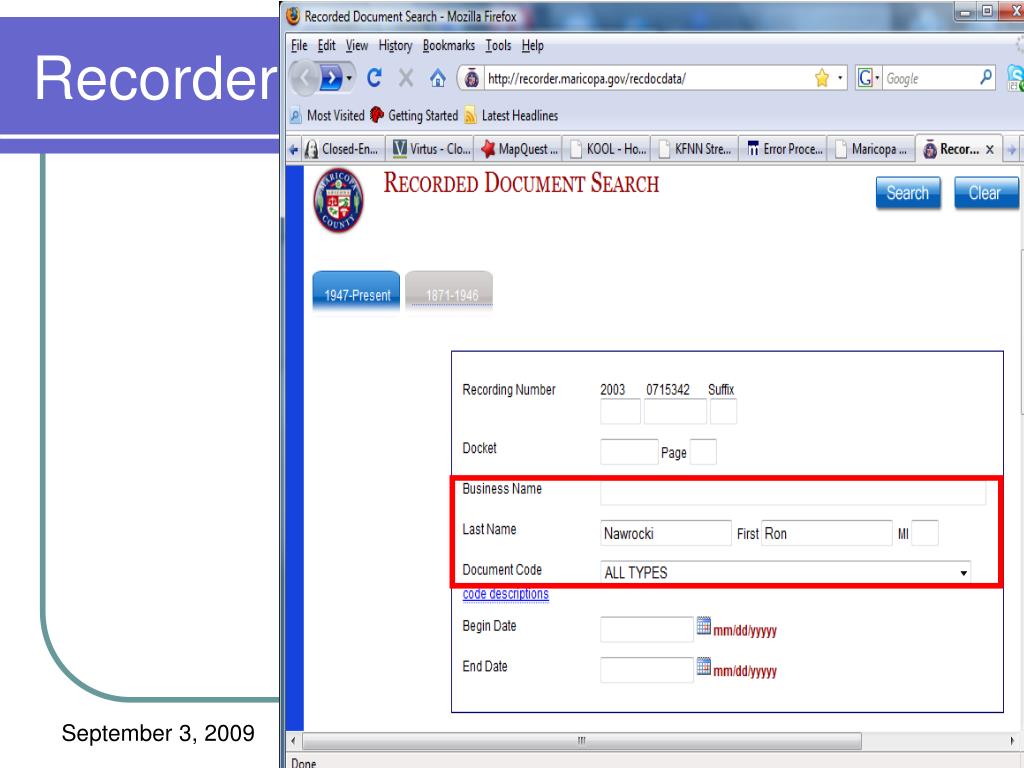This screenshot has width=1024, height=768.
Task: Click the Page input field
Action: pos(703,452)
